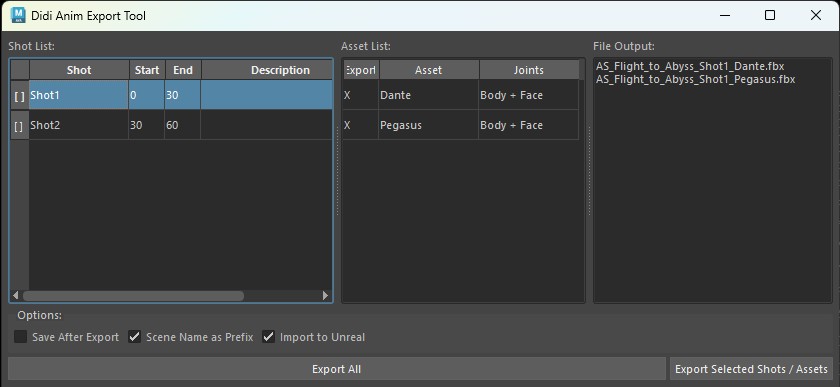Toggle the [ ] marker on Shot2 row
840x387 pixels.
(x=20, y=125)
